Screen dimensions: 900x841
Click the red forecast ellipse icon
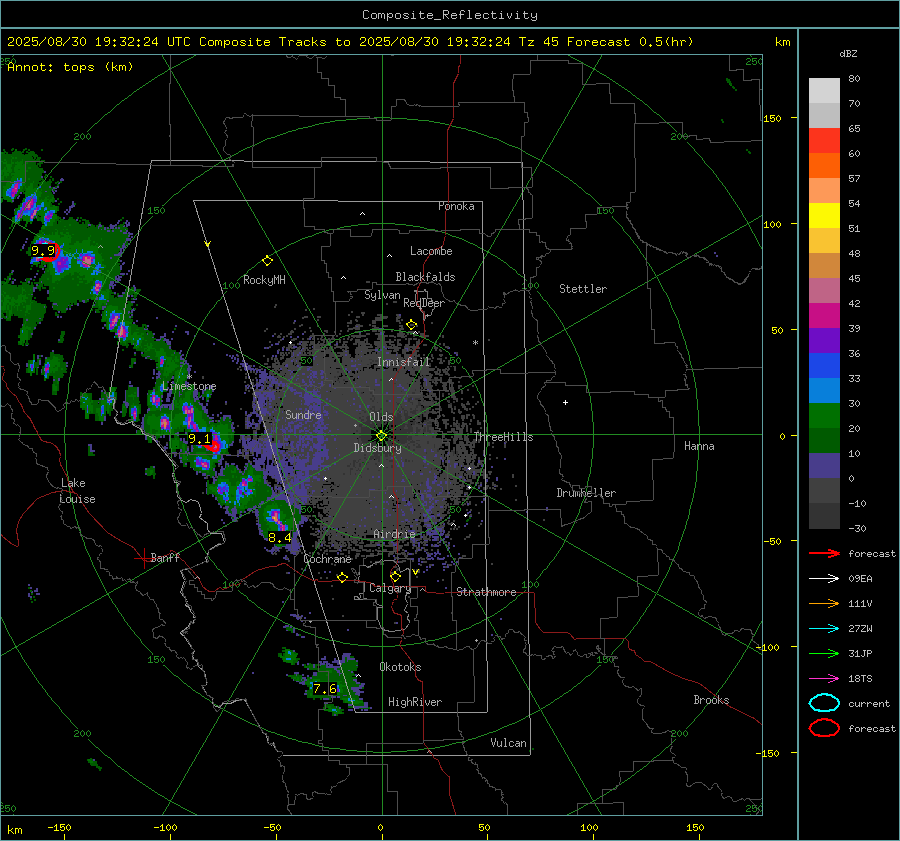click(x=824, y=728)
